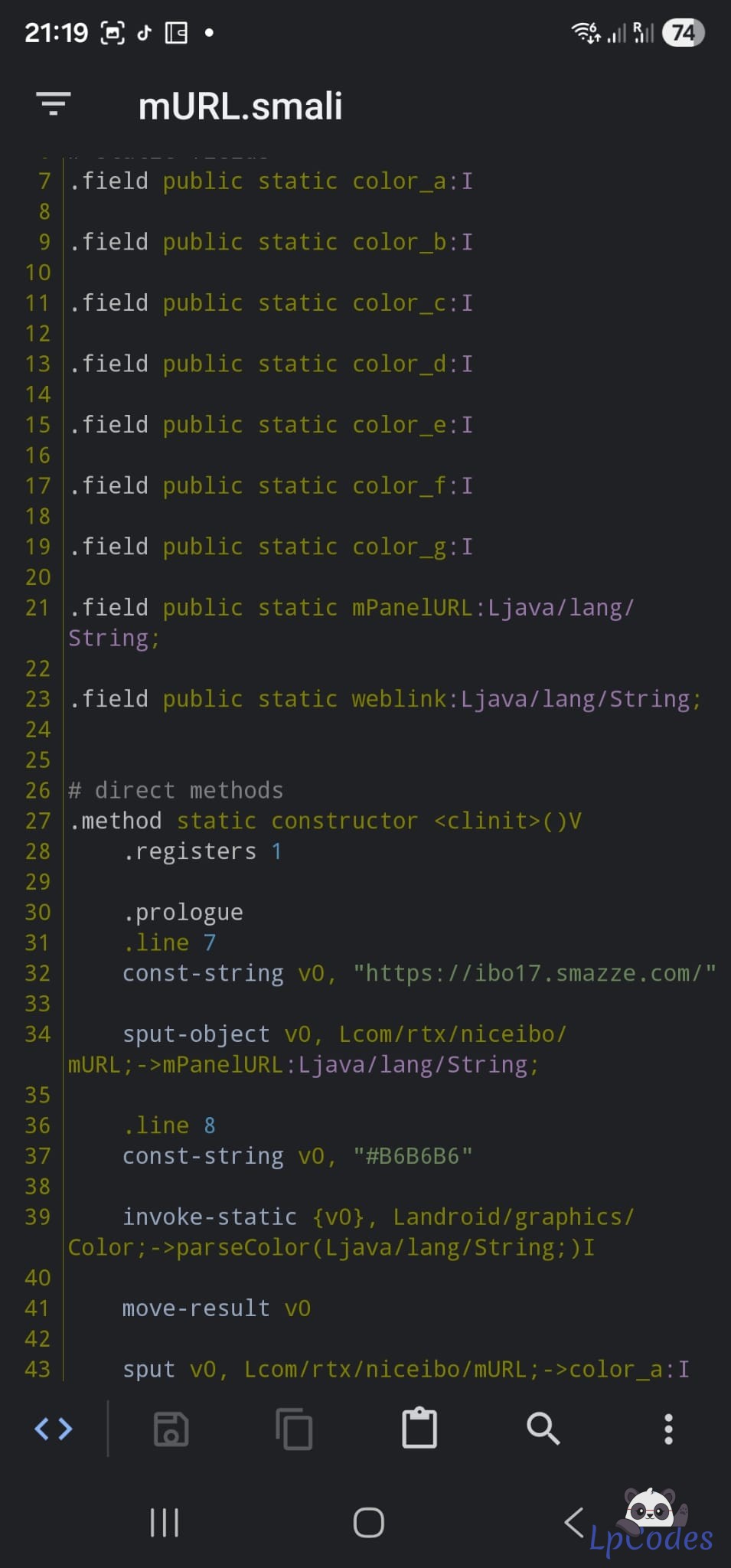Tap the "#B6B6B6" color string
The width and height of the screenshot is (731, 1568).
tap(413, 1156)
